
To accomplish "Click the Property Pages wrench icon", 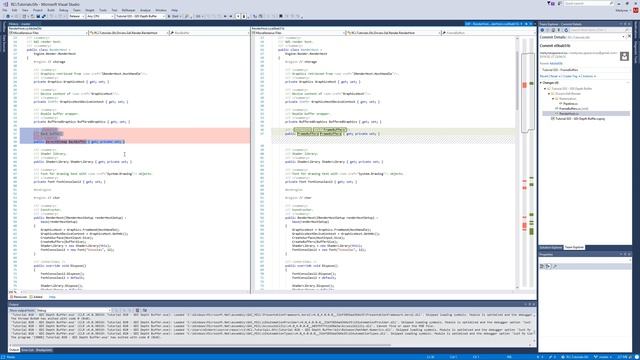I will (x=555, y=266).
